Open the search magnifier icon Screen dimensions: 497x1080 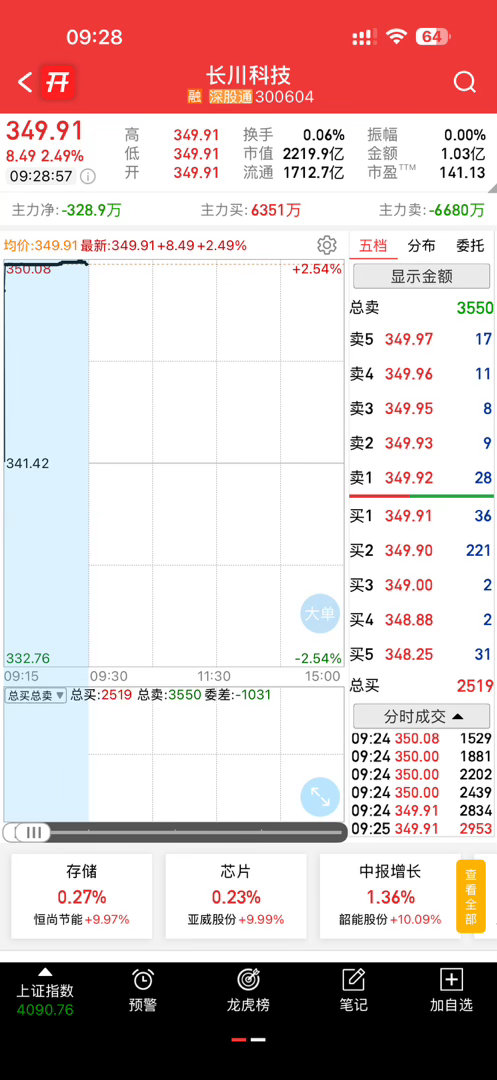coord(465,83)
